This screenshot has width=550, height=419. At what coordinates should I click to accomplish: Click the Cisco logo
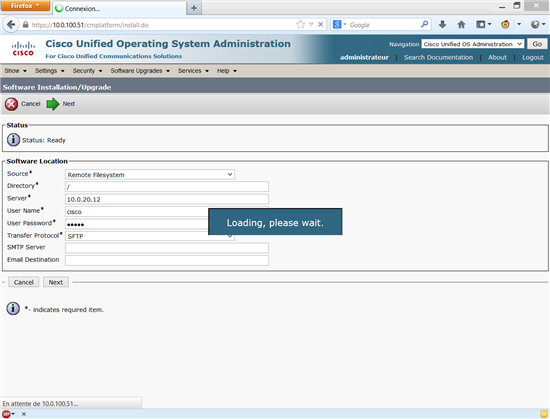point(23,49)
